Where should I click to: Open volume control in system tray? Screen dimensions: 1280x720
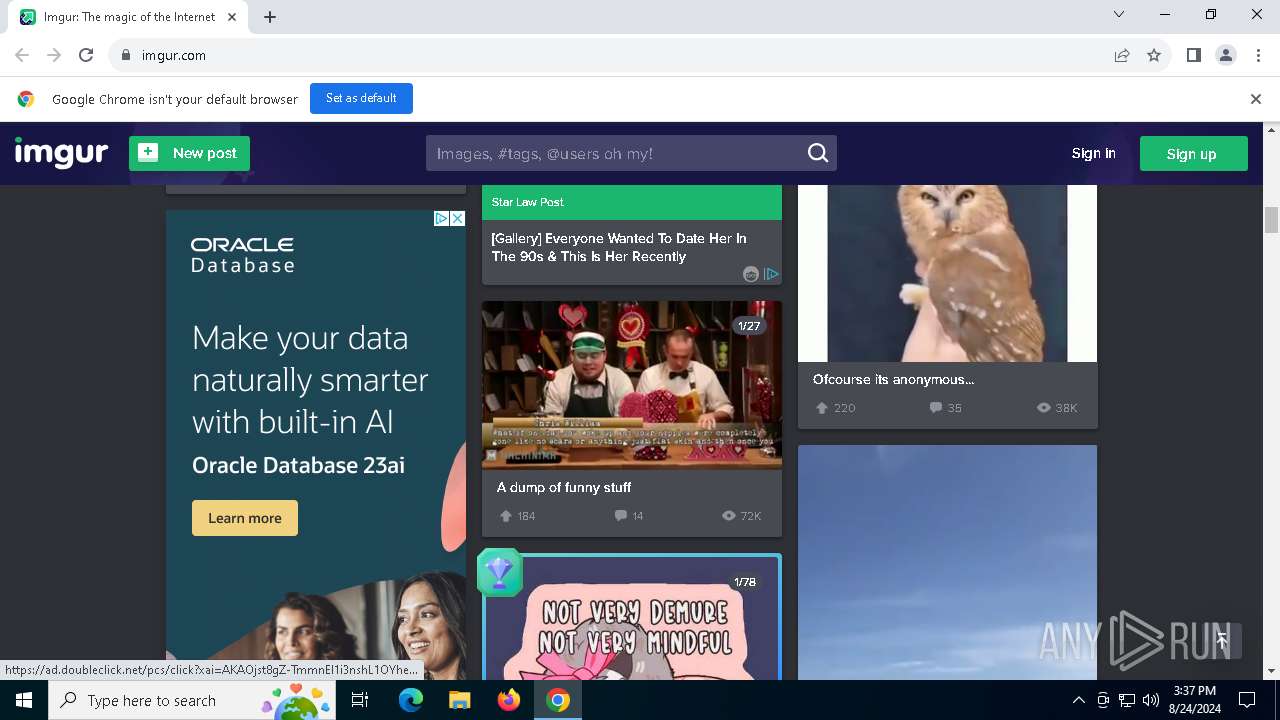coord(1150,700)
